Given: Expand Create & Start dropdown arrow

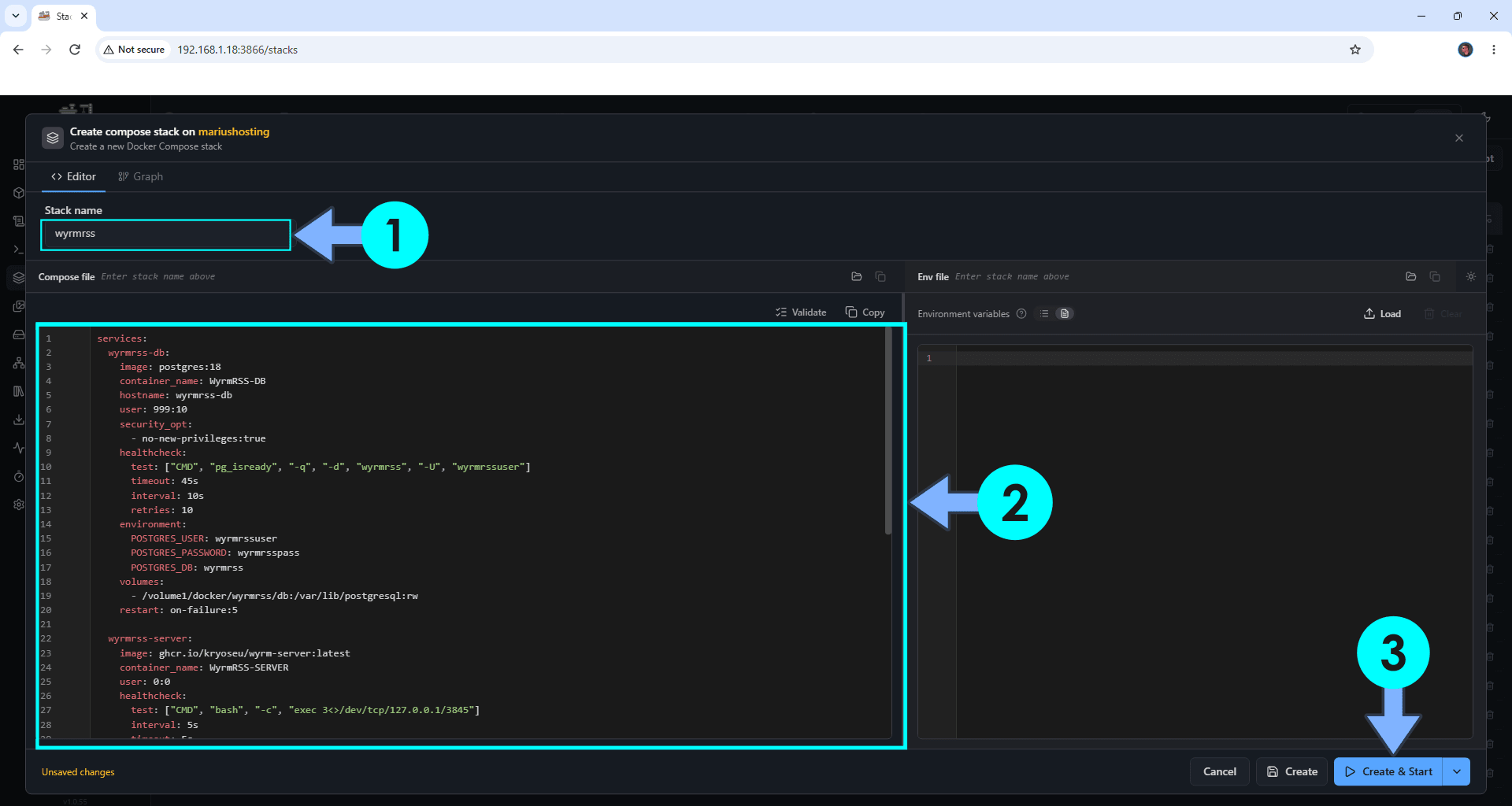Looking at the screenshot, I should [1457, 772].
